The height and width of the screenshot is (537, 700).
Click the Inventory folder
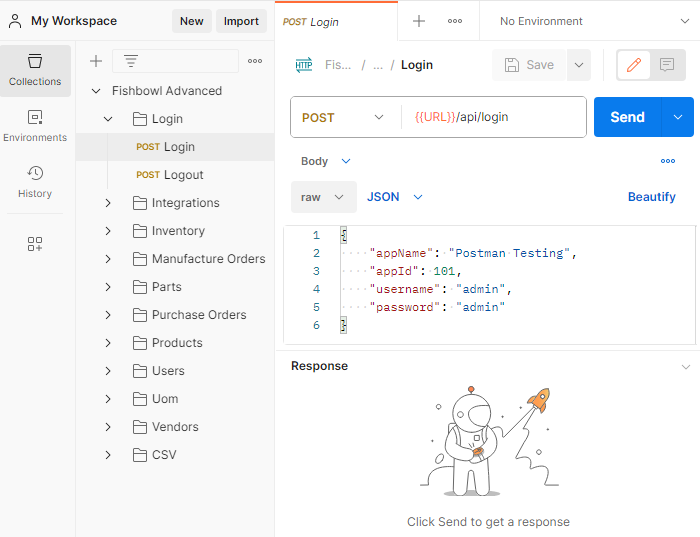(x=169, y=231)
